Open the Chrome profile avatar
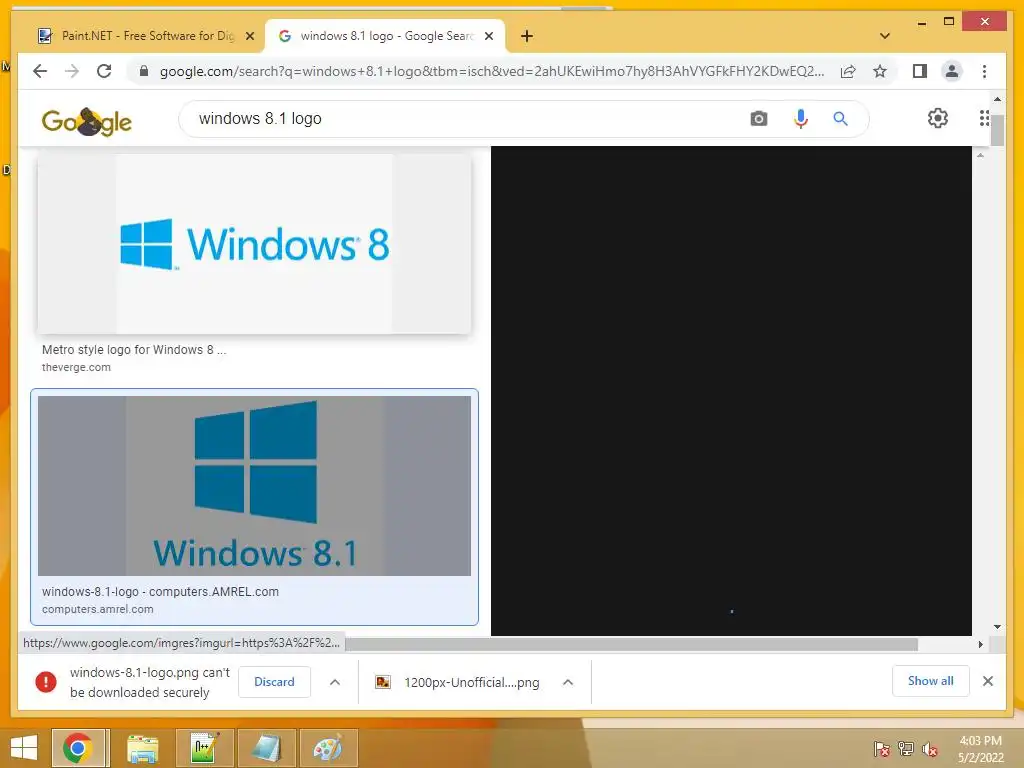 (952, 71)
